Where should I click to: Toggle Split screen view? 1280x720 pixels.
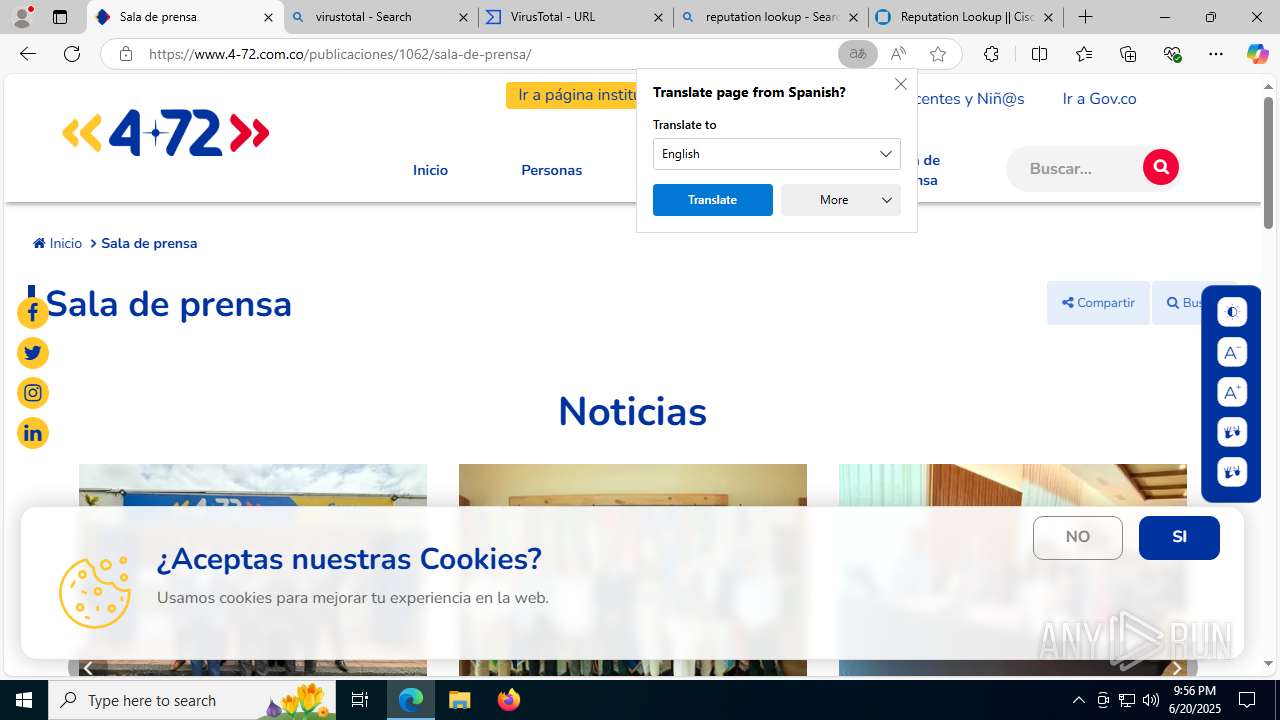tap(1039, 54)
